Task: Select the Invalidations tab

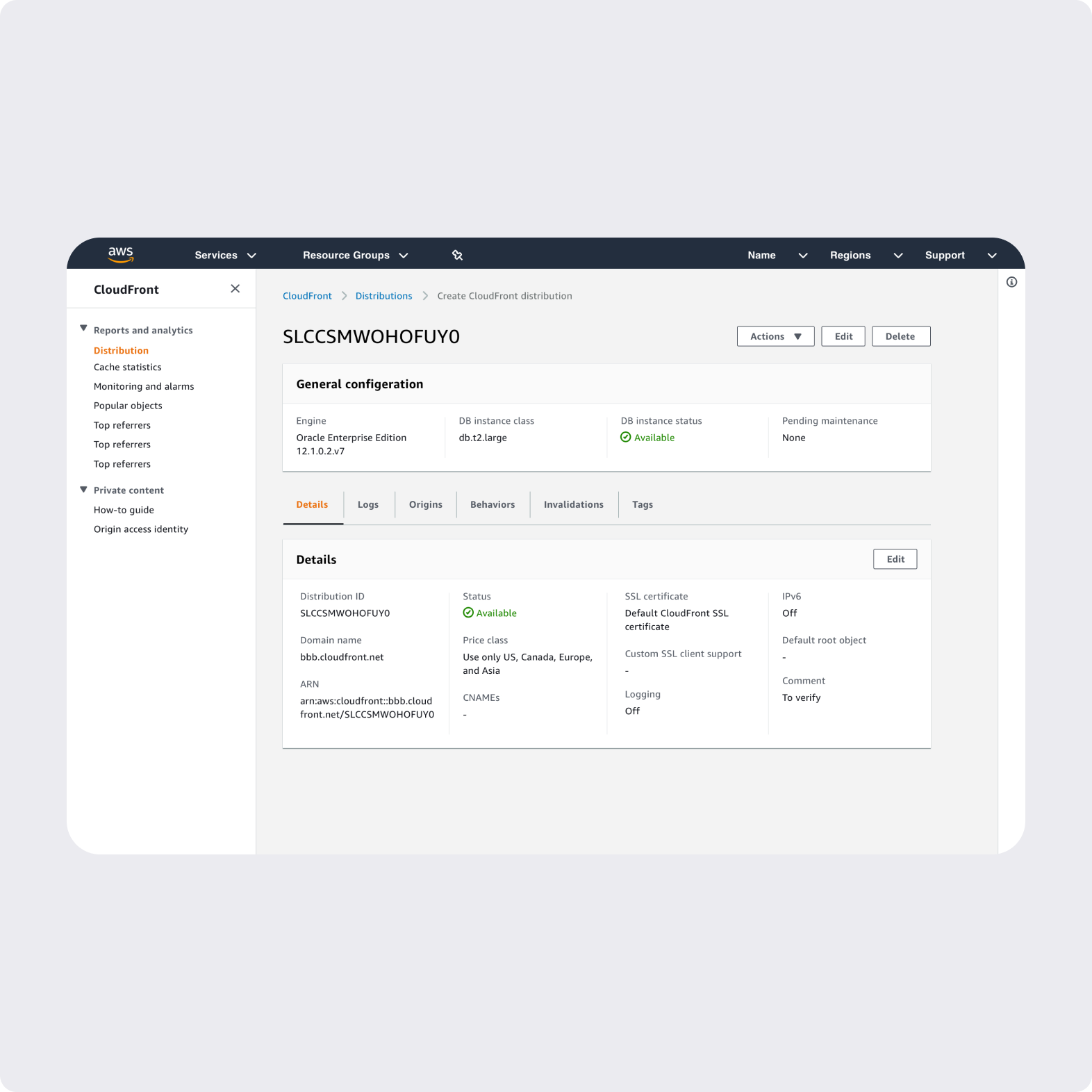Action: [x=573, y=504]
